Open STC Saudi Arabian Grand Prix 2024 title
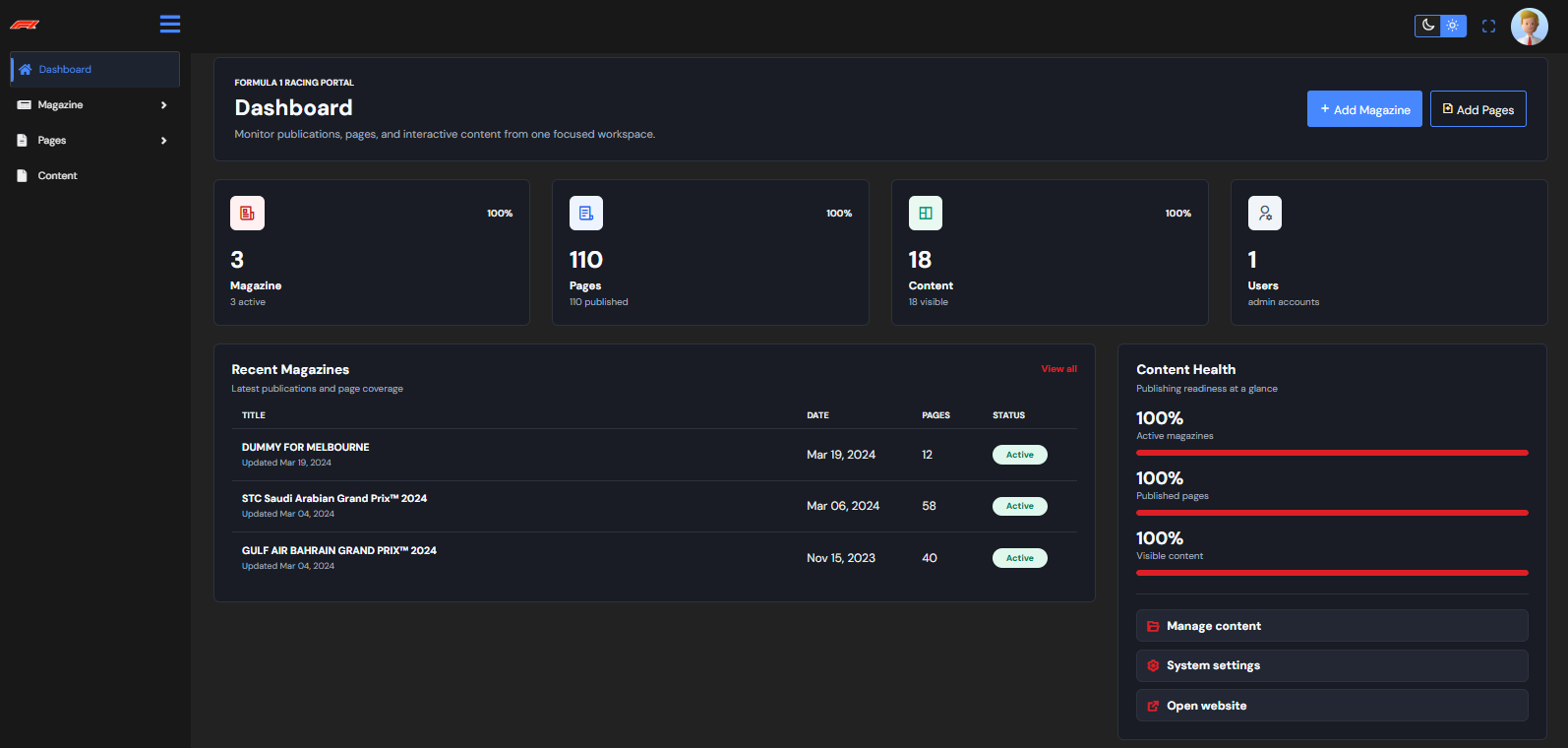Screen dimensions: 1568x748 click(x=334, y=498)
